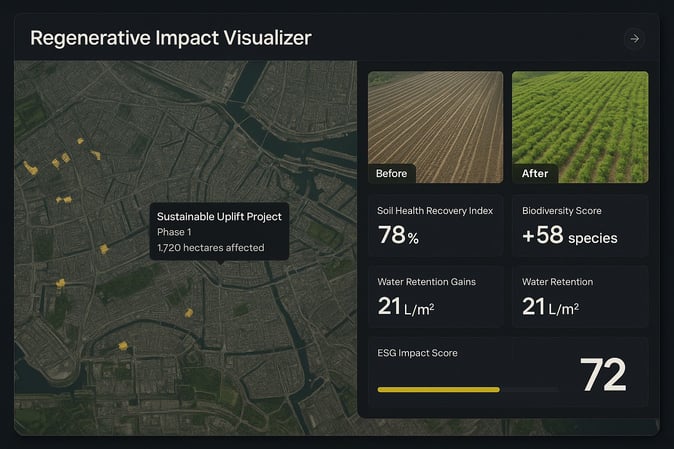Click the Biodiversity Score label
The width and height of the screenshot is (674, 449).
coord(562,211)
